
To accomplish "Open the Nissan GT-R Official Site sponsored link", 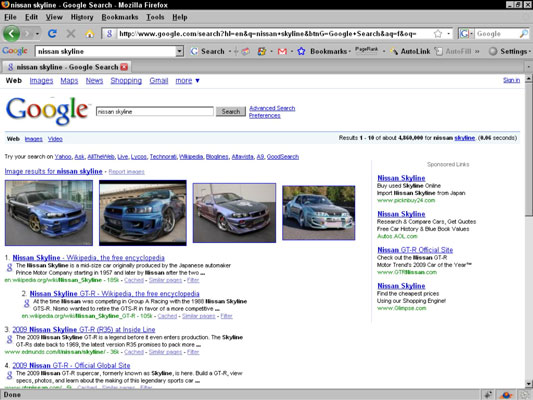I will pyautogui.click(x=415, y=250).
